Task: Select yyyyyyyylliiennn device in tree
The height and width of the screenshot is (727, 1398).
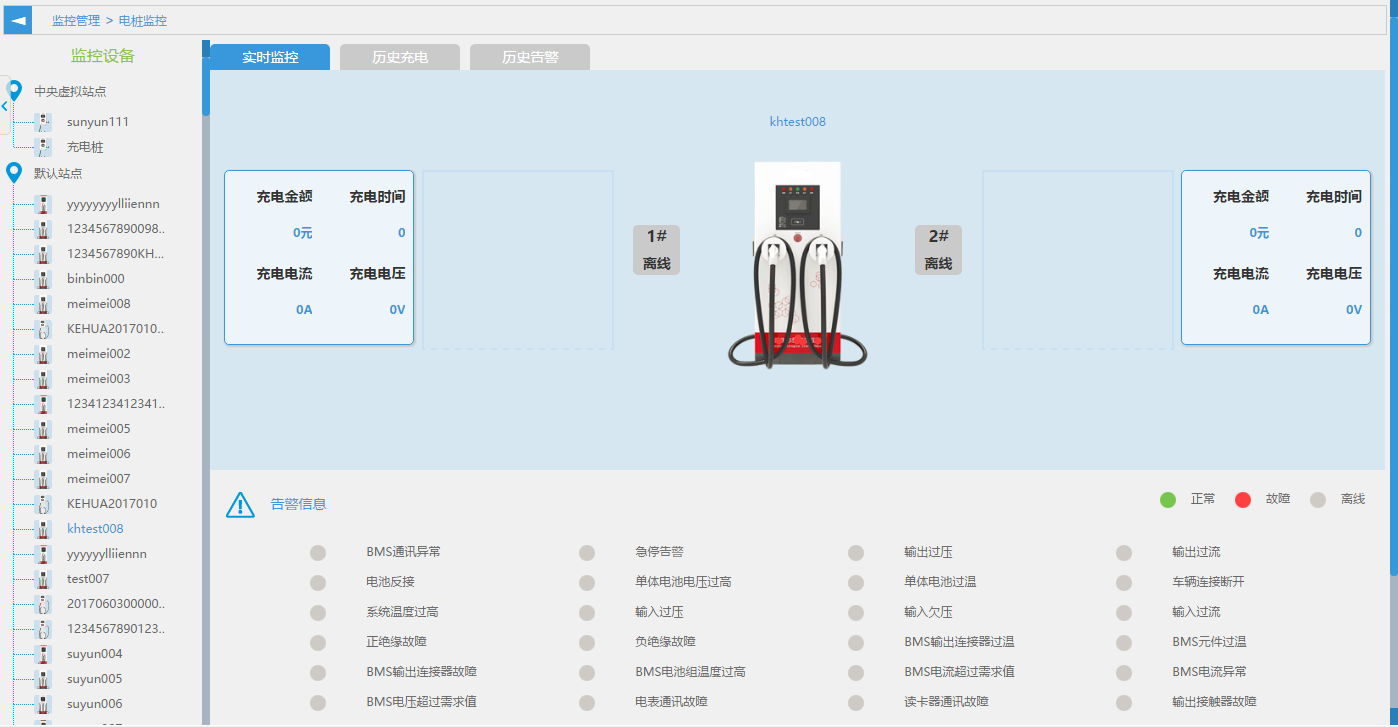Action: [x=113, y=204]
